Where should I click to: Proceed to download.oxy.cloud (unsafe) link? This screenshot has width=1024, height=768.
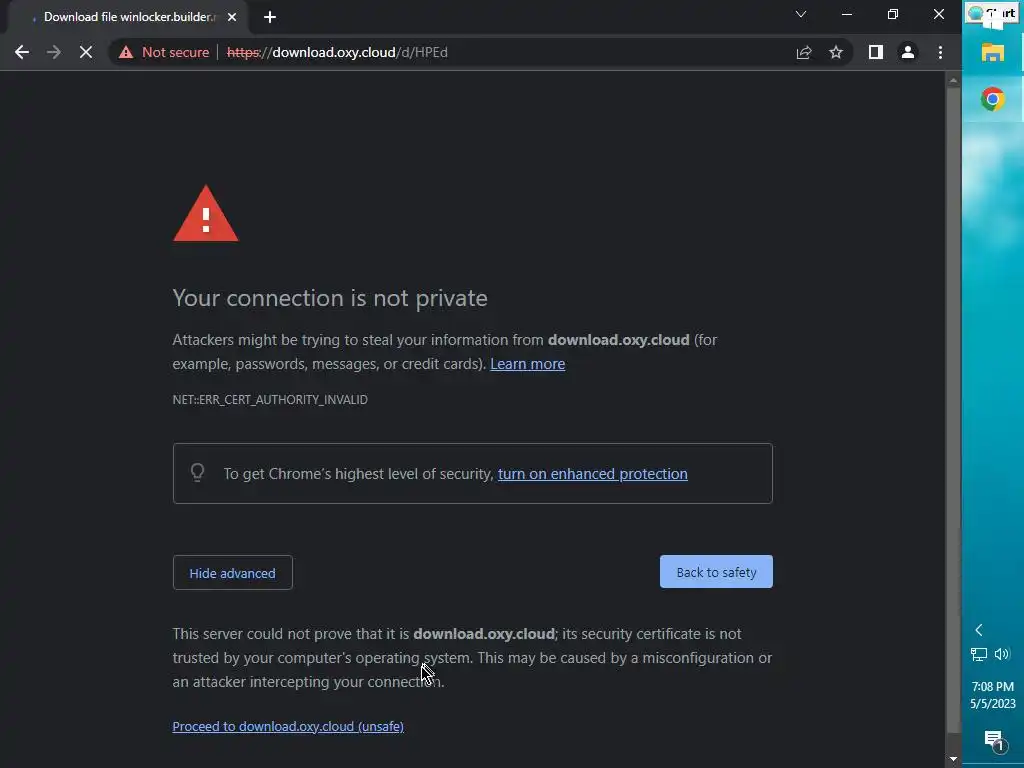point(288,726)
